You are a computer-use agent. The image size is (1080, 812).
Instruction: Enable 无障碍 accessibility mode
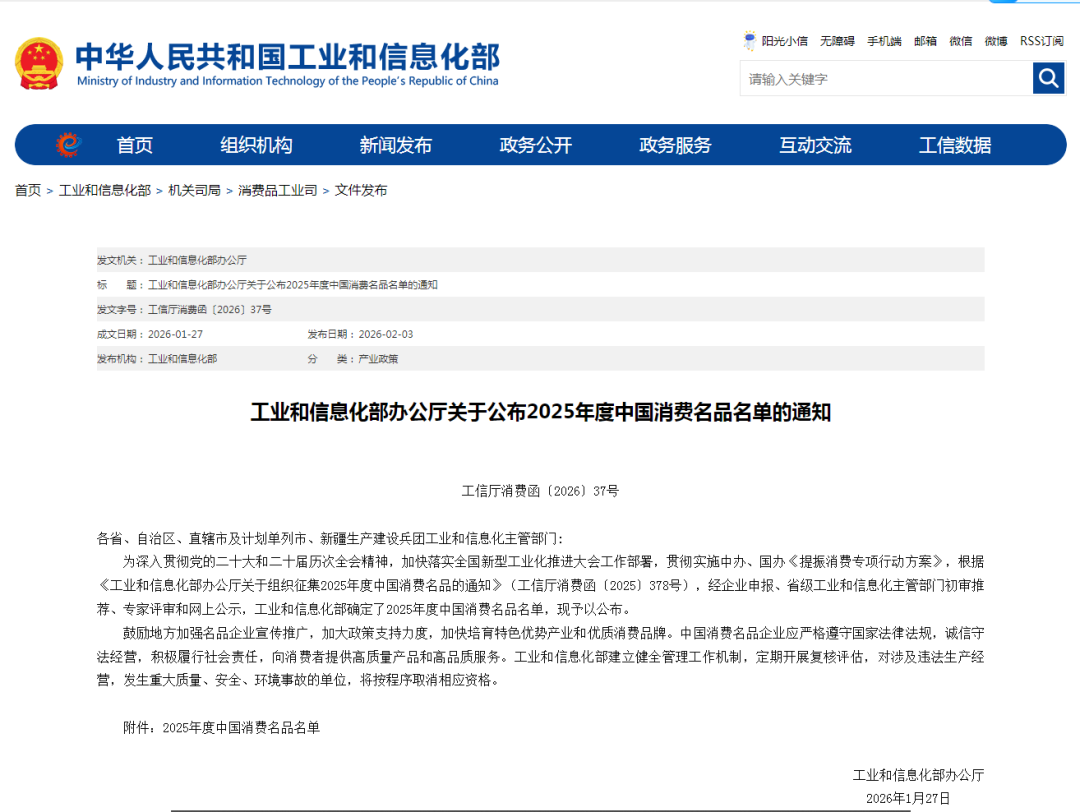(837, 41)
